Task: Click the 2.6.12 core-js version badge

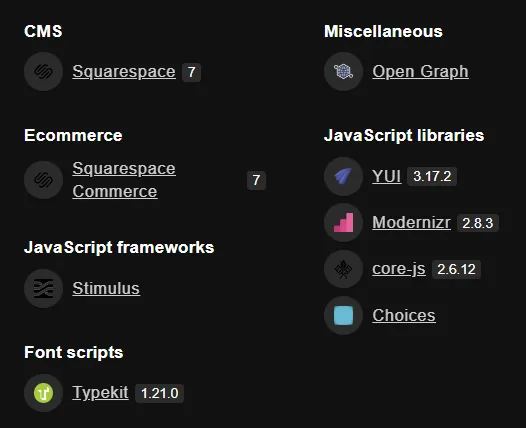Action: [x=457, y=269]
